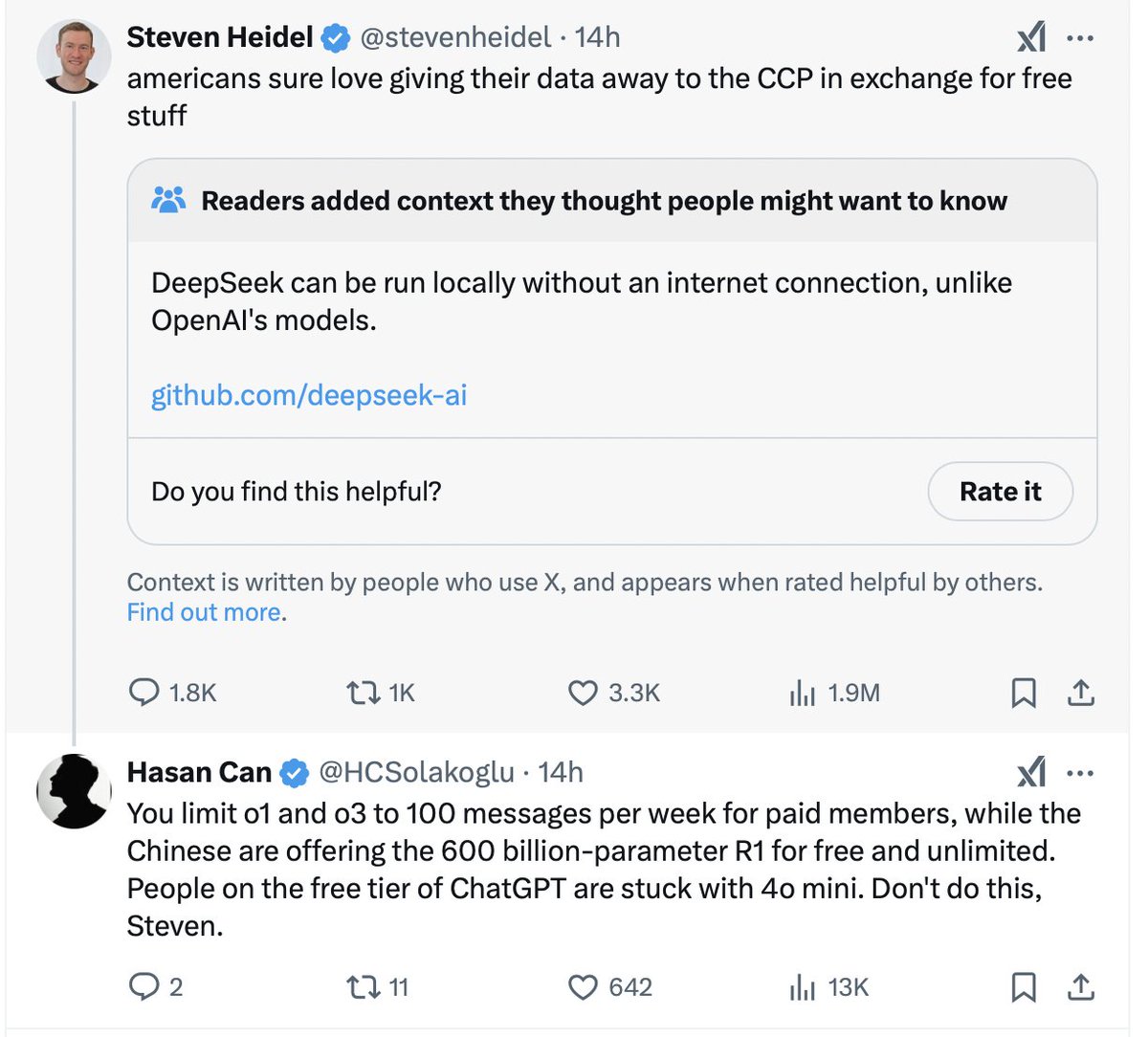The height and width of the screenshot is (1037, 1148).
Task: Bookmark Steven Heidel's post
Action: click(x=1024, y=693)
